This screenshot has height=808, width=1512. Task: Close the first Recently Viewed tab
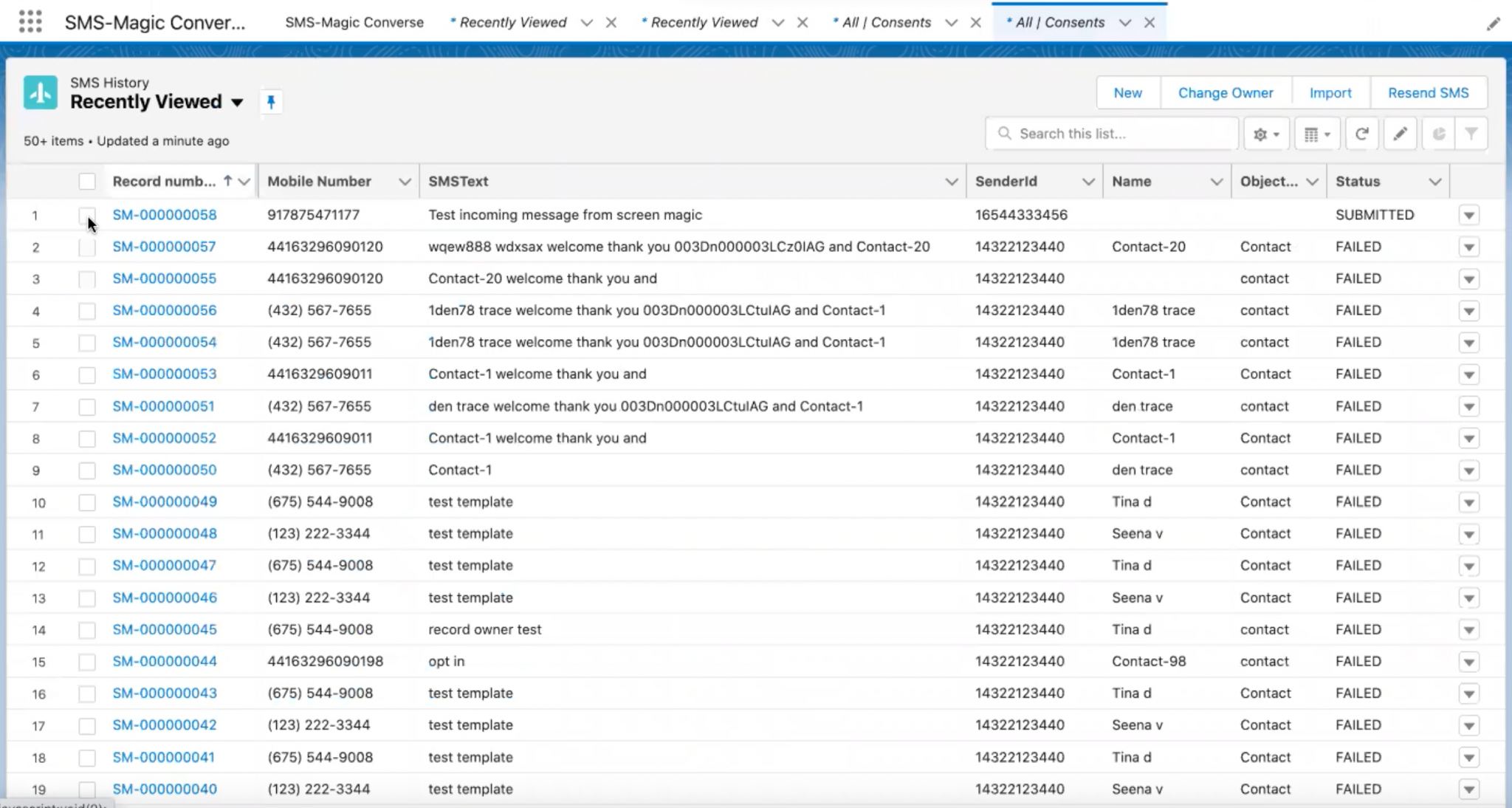[611, 23]
